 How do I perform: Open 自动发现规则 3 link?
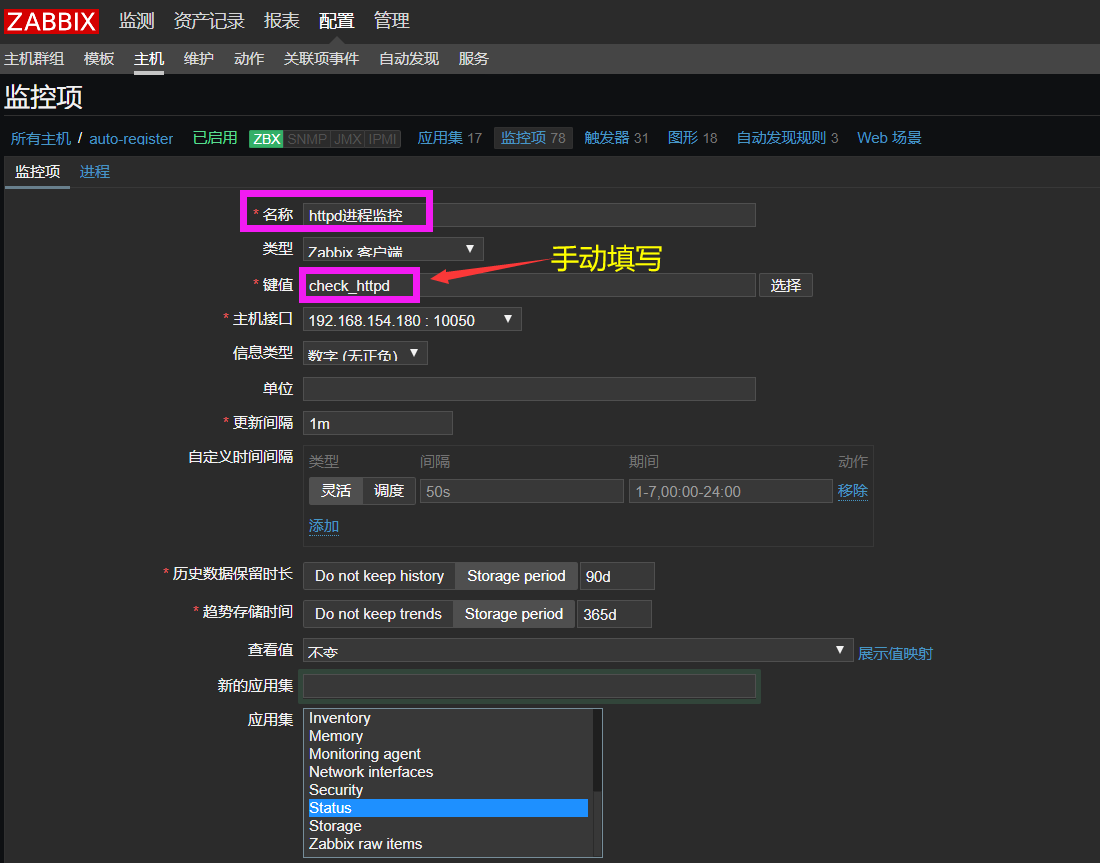click(787, 138)
